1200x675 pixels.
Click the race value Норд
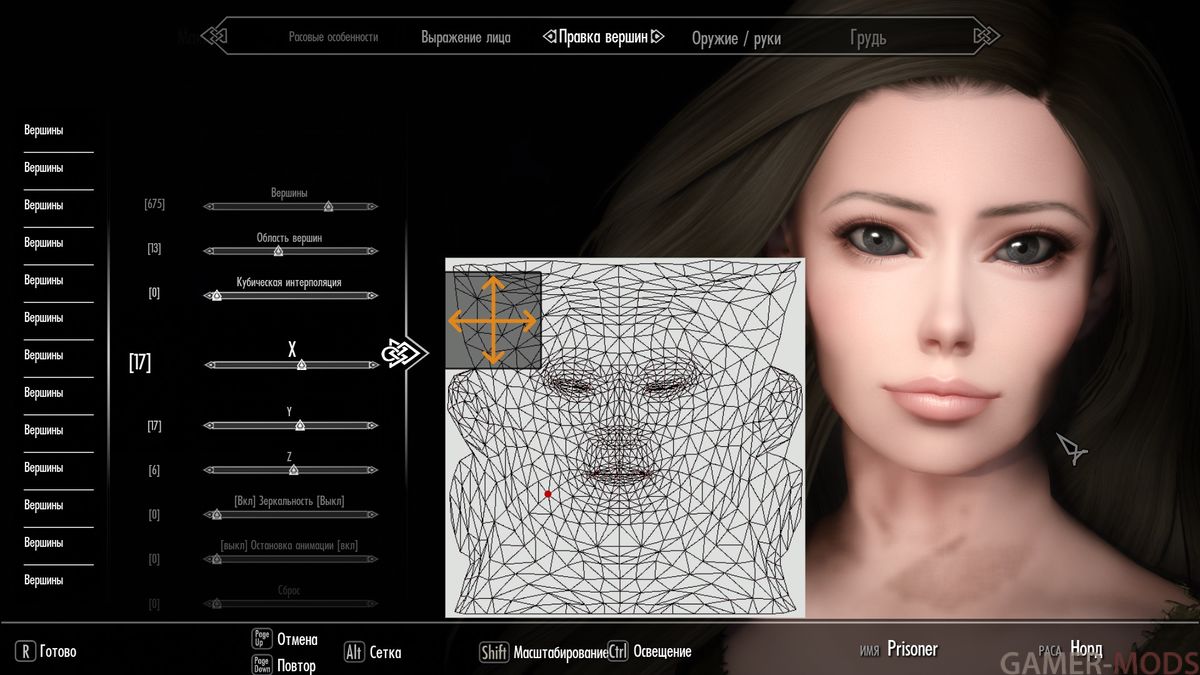coord(1086,649)
